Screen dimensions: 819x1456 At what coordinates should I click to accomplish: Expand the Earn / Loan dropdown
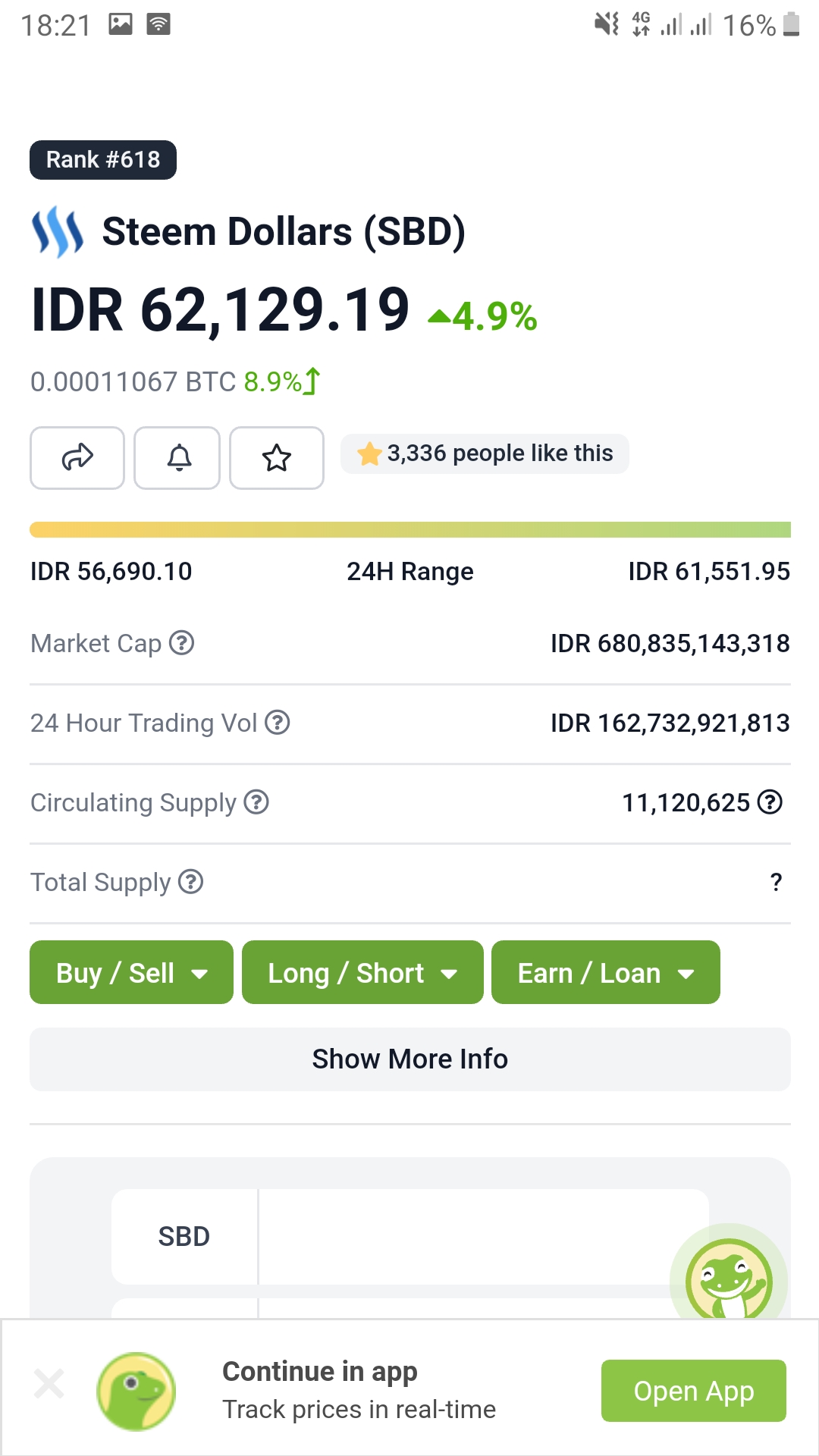click(605, 972)
